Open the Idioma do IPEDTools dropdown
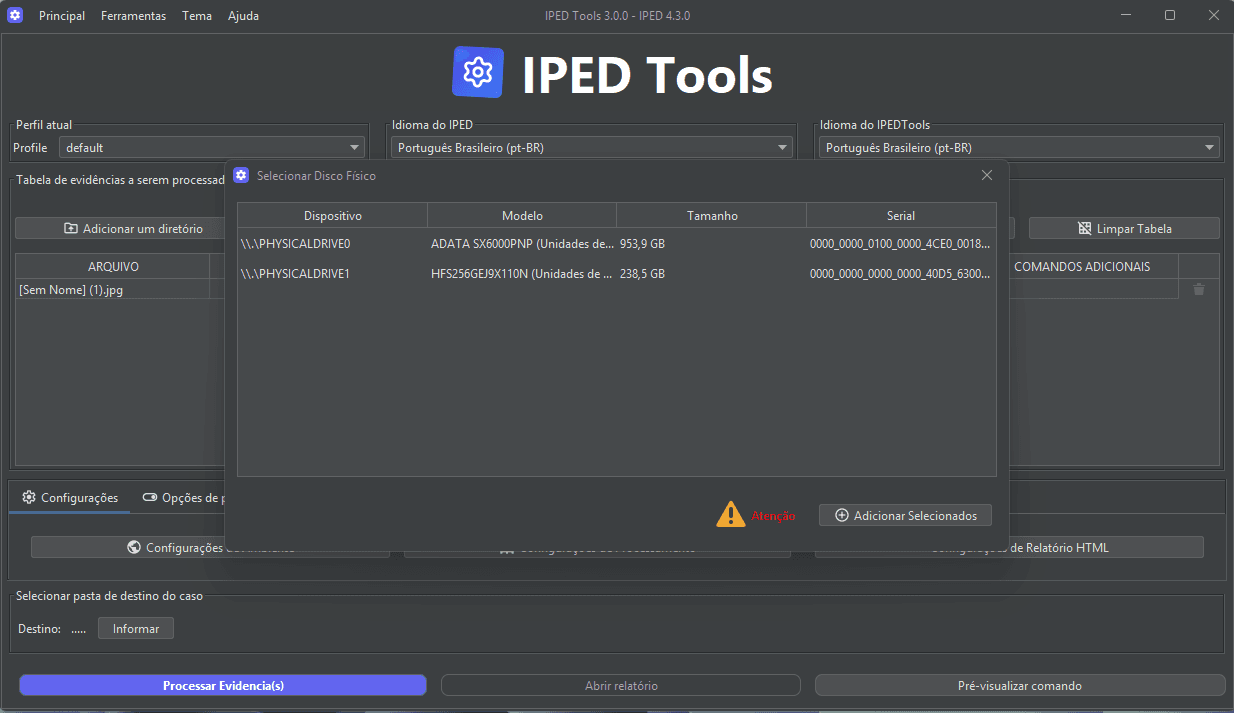 point(1018,148)
